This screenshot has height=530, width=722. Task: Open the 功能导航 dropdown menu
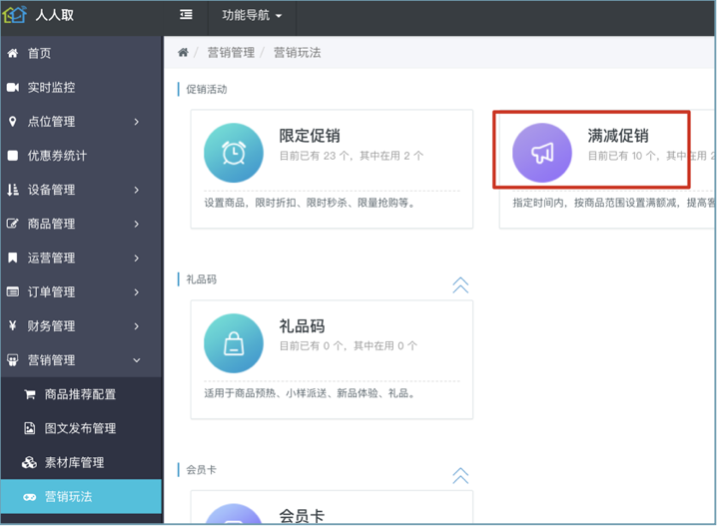[x=252, y=15]
